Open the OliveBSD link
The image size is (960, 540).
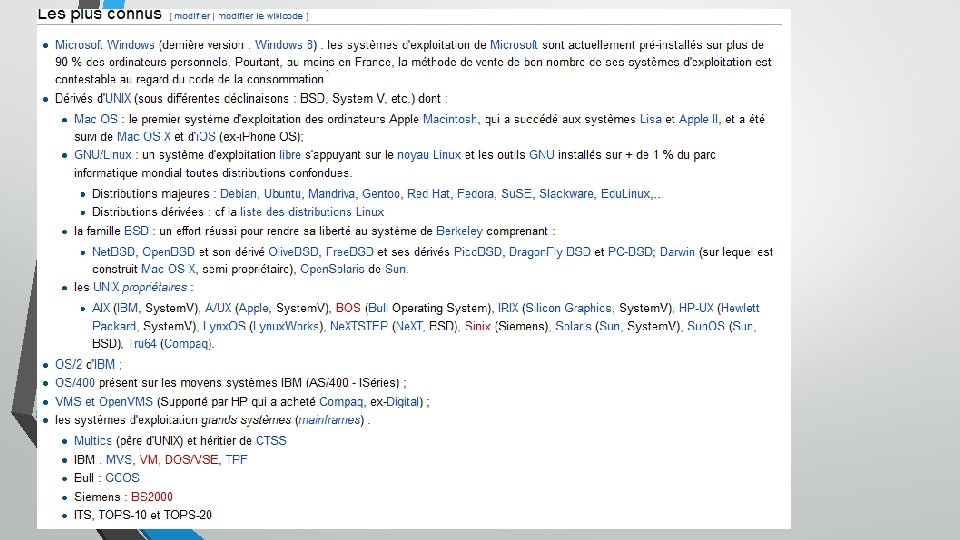[293, 252]
